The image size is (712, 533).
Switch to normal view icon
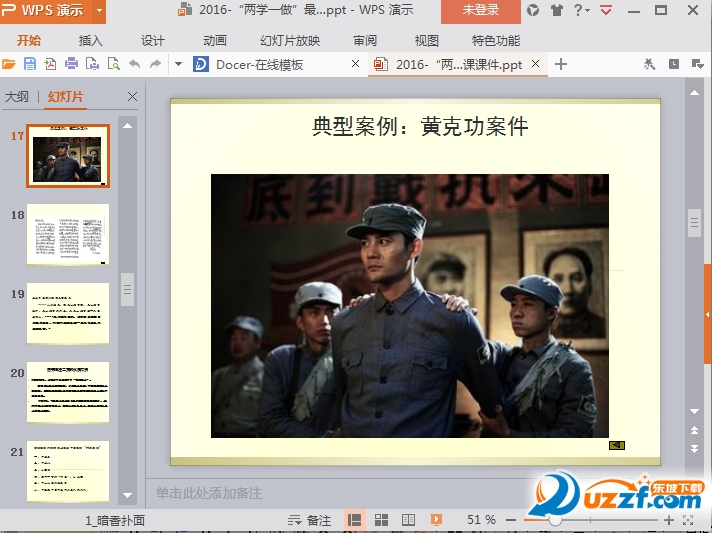pos(354,520)
